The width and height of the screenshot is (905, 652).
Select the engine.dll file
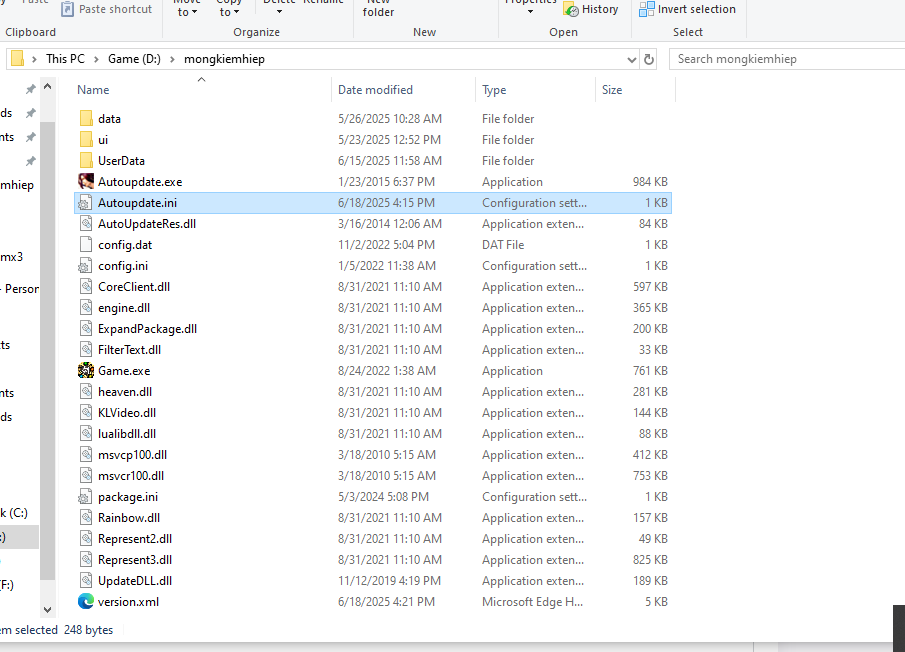pyautogui.click(x=124, y=308)
